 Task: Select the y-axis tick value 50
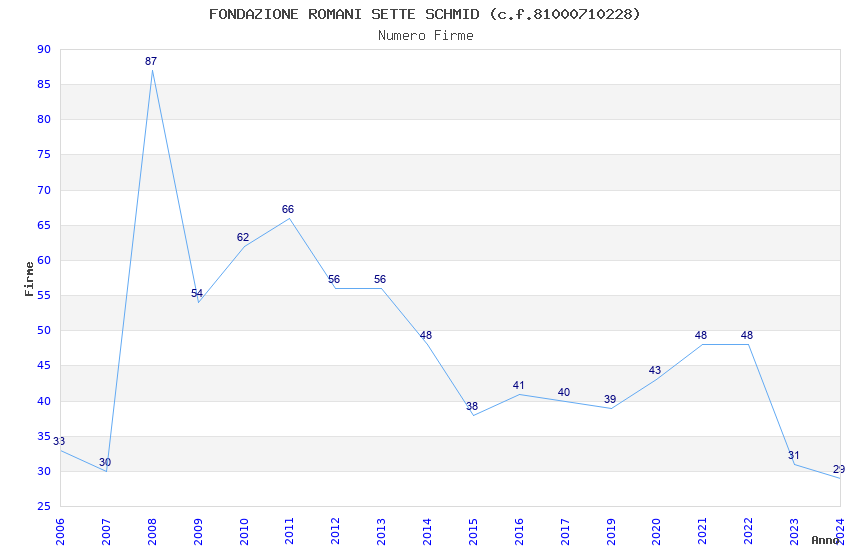(x=44, y=331)
